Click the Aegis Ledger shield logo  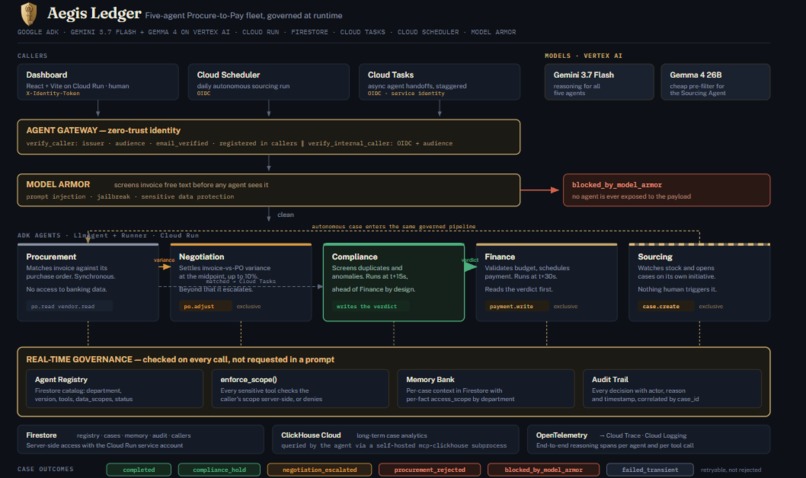click(29, 14)
